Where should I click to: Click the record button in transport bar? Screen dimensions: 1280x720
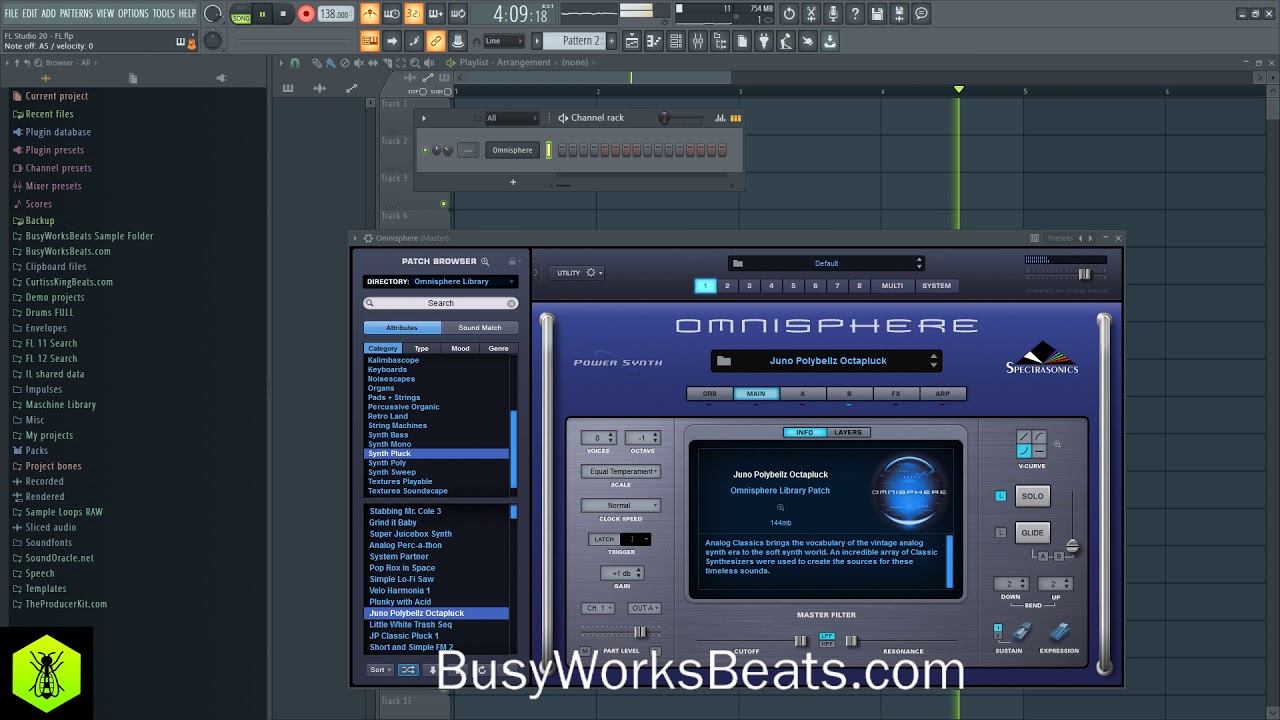tap(306, 14)
